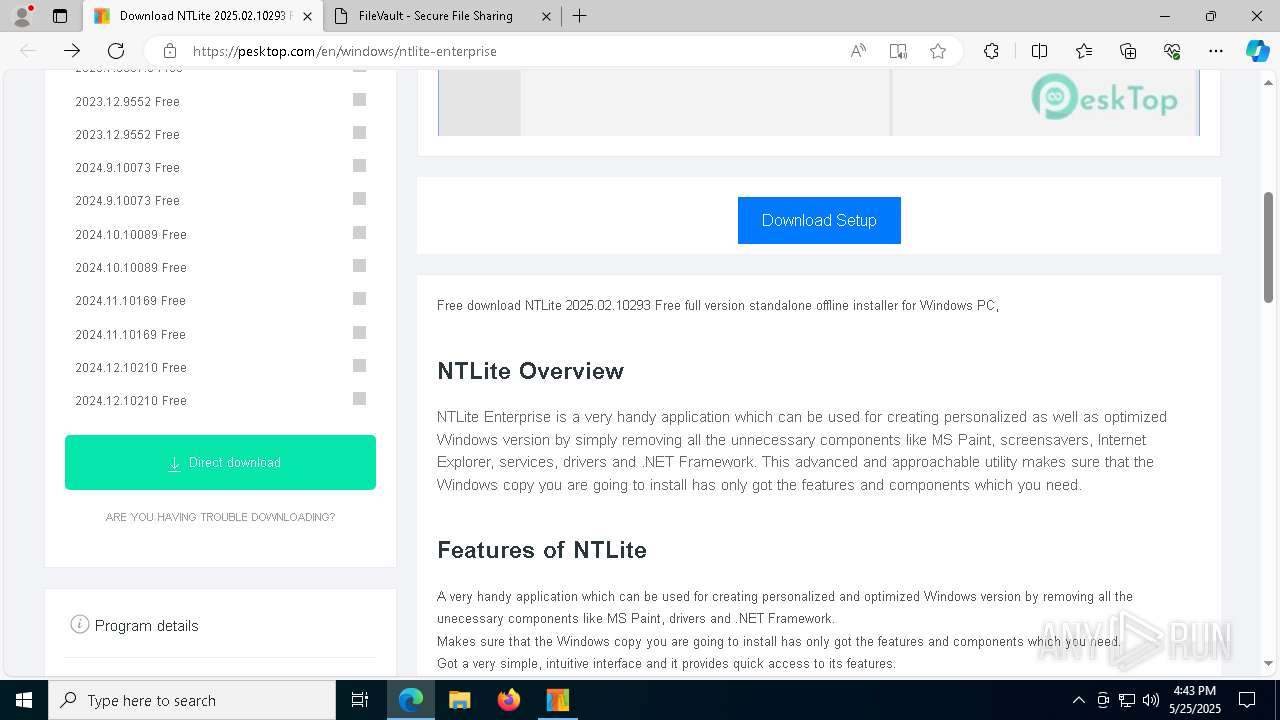
Task: Click gray icon beside first 2023.12.9552 row
Action: [x=359, y=99]
